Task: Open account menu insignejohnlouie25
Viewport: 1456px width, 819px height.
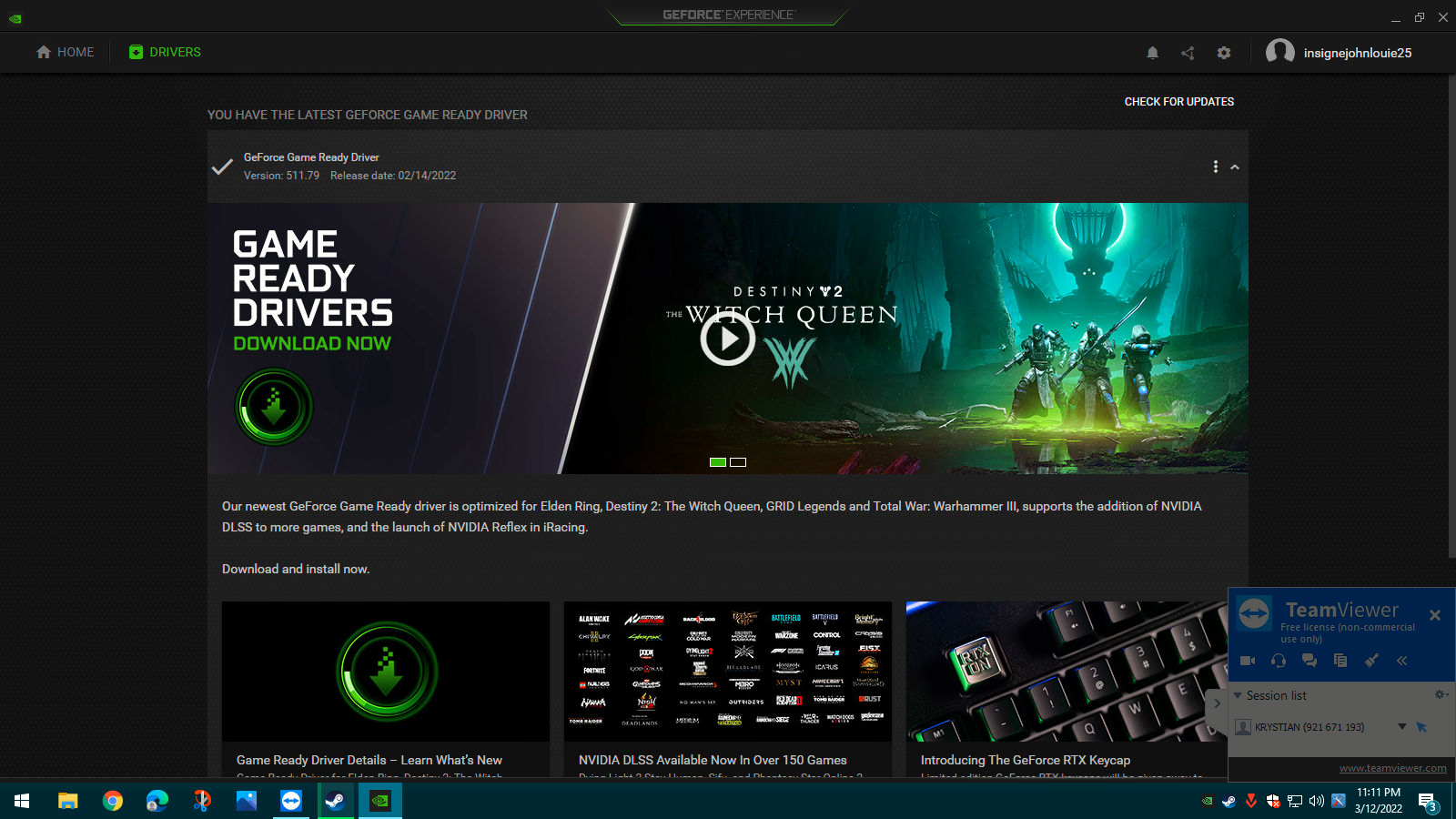Action: (1357, 53)
